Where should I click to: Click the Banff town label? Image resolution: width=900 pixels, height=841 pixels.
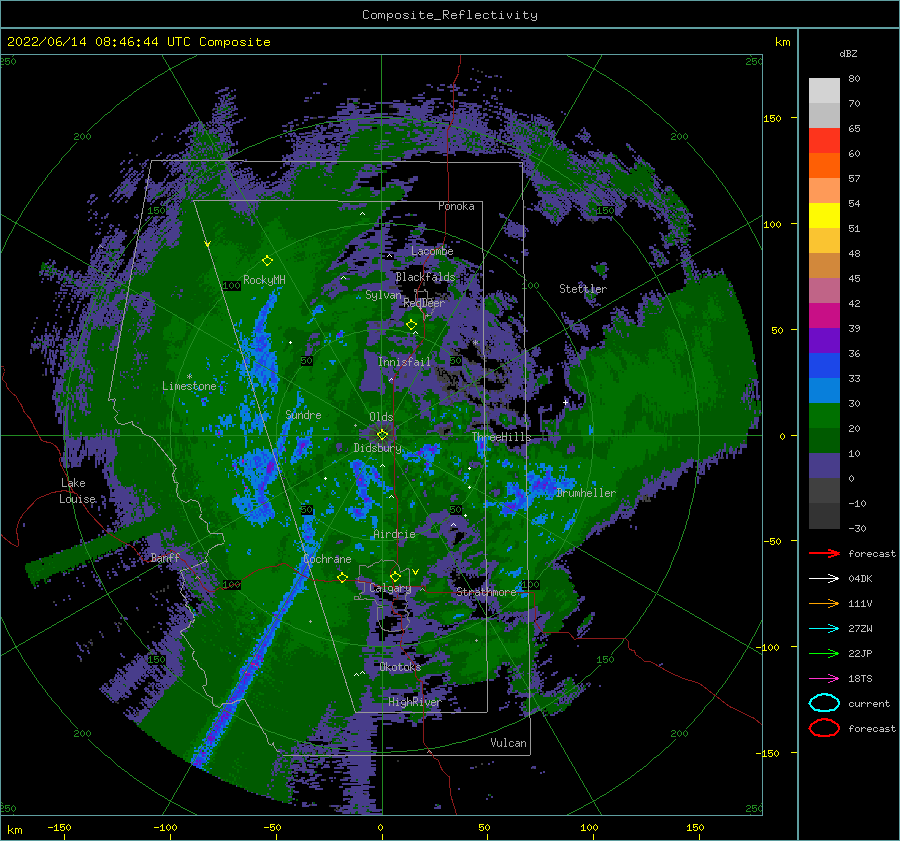coord(165,557)
